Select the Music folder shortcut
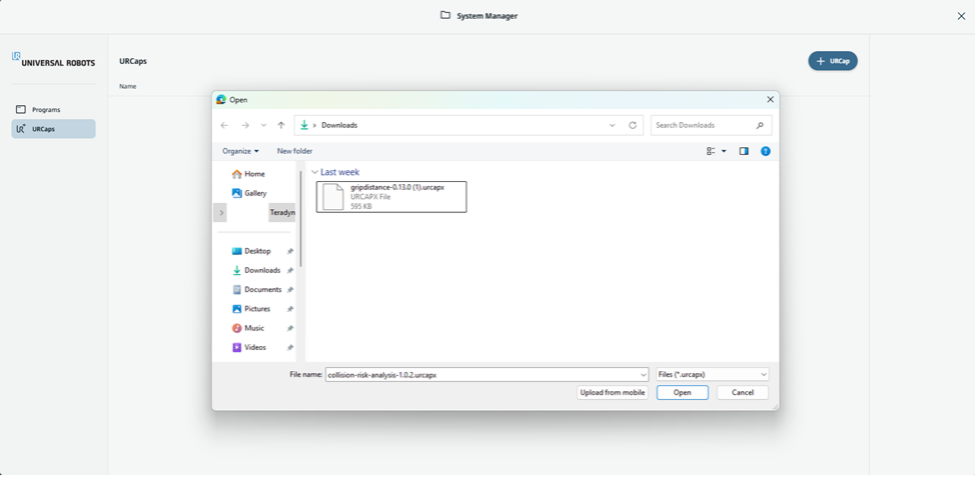This screenshot has height=479, width=977. tap(254, 328)
